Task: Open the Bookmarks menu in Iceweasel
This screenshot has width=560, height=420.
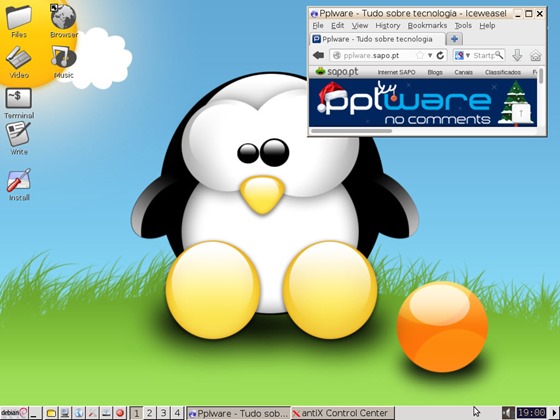Action: (x=427, y=26)
